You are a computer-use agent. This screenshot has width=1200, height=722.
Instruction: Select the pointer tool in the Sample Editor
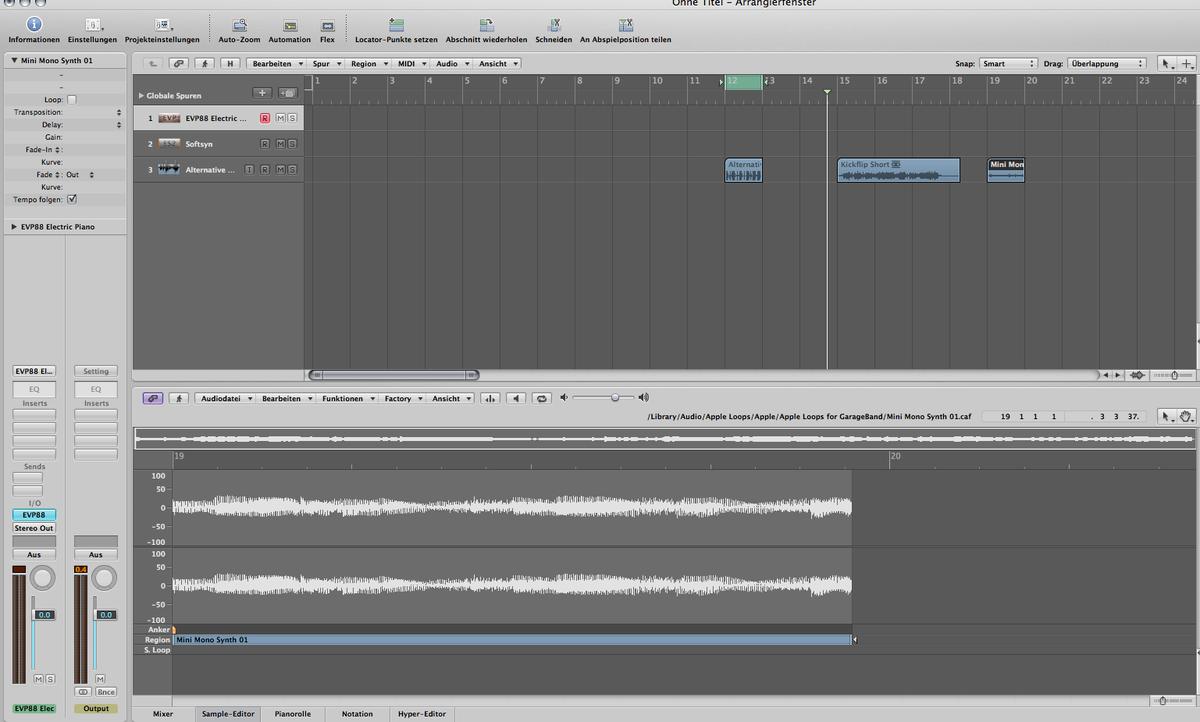pyautogui.click(x=1167, y=416)
